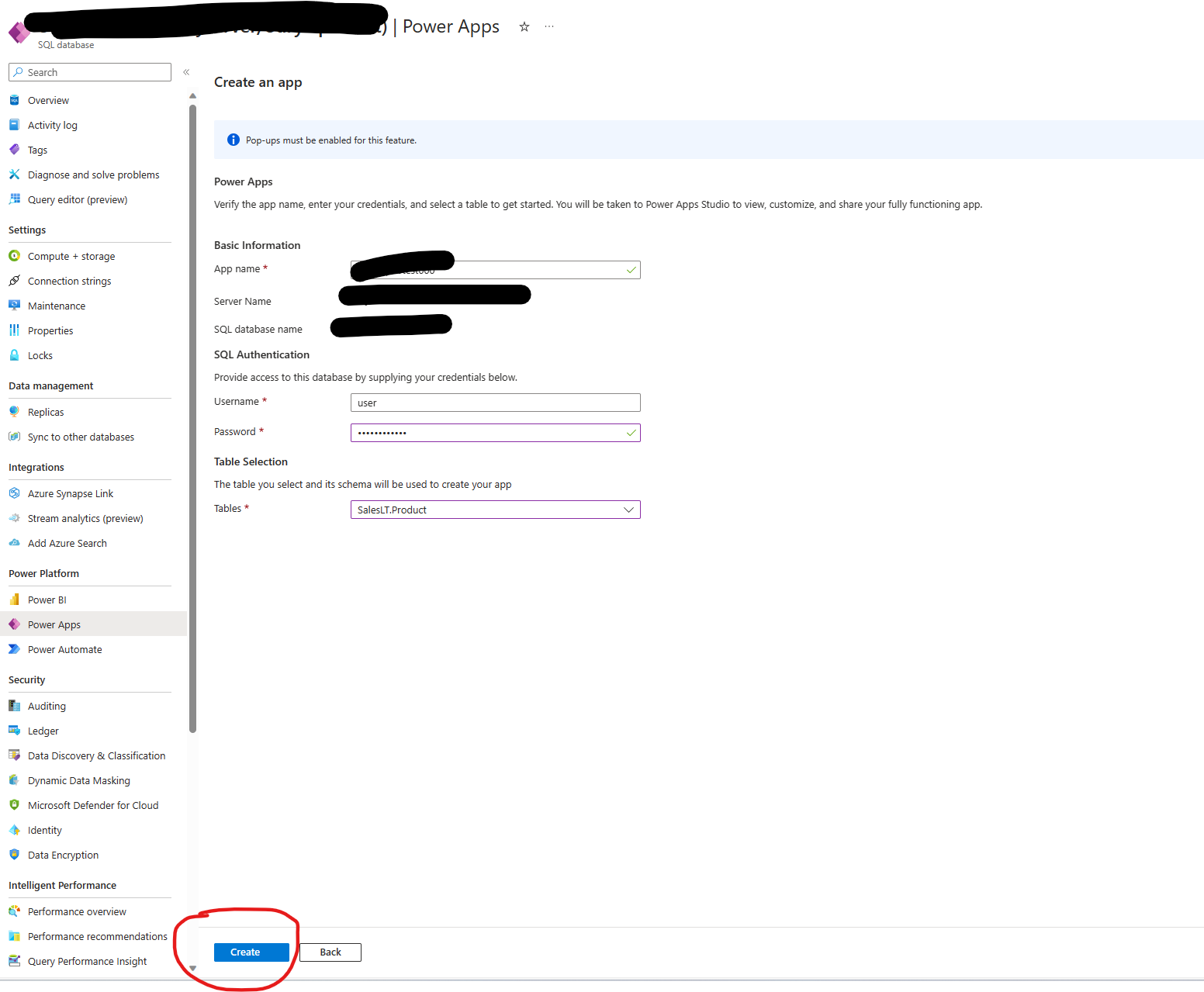The image size is (1204, 992).
Task: Click the Activity log icon
Action: point(14,125)
